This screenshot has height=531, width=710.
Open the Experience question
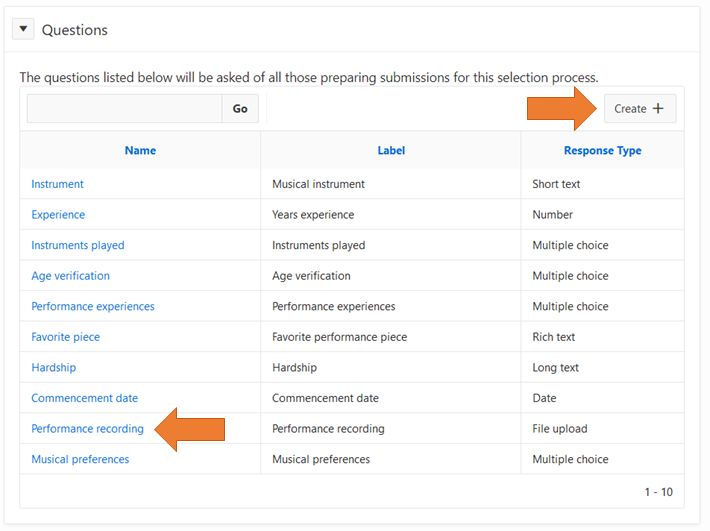[x=58, y=215]
